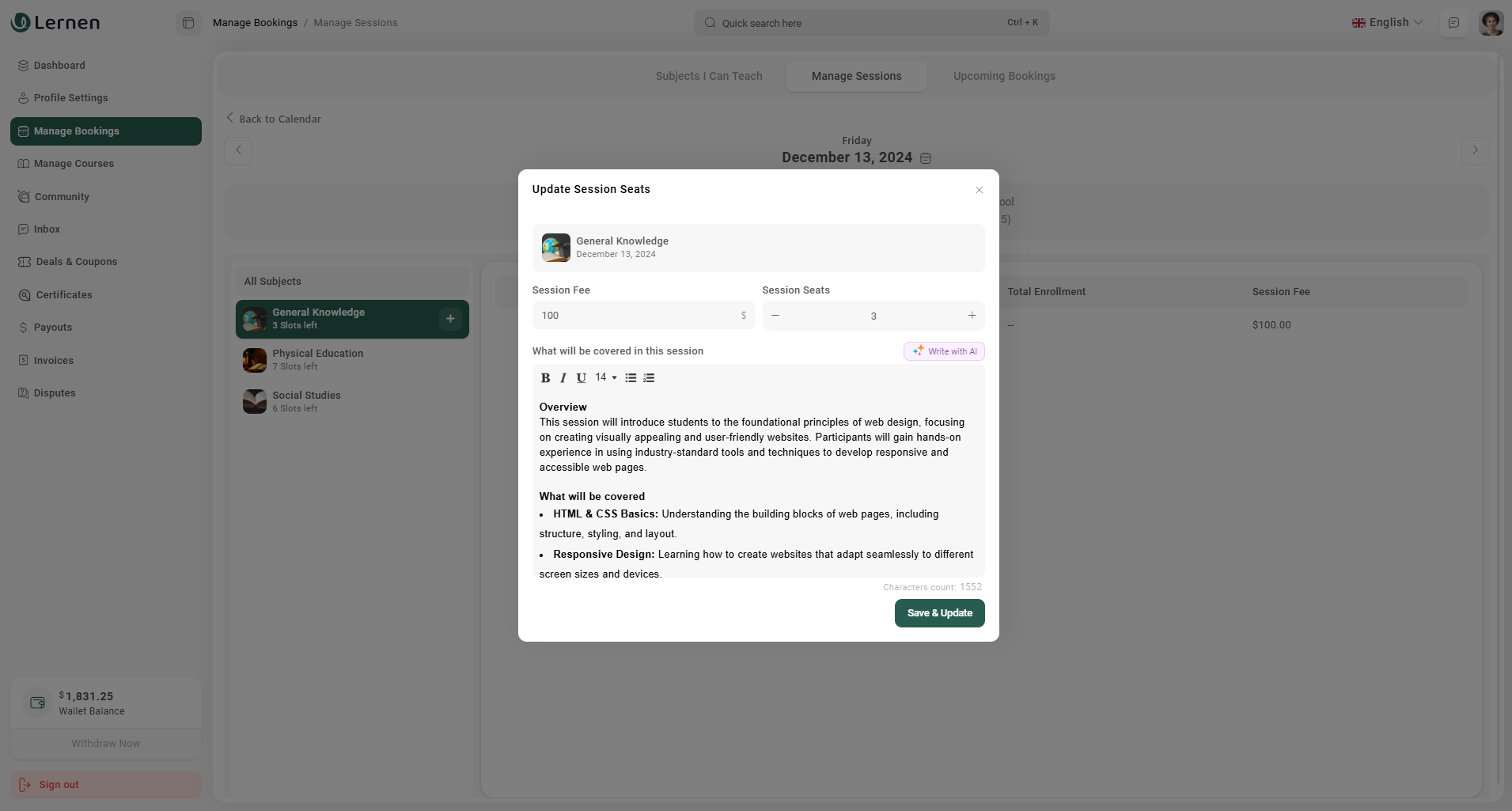Toggle bold formatting in the editor

(545, 378)
